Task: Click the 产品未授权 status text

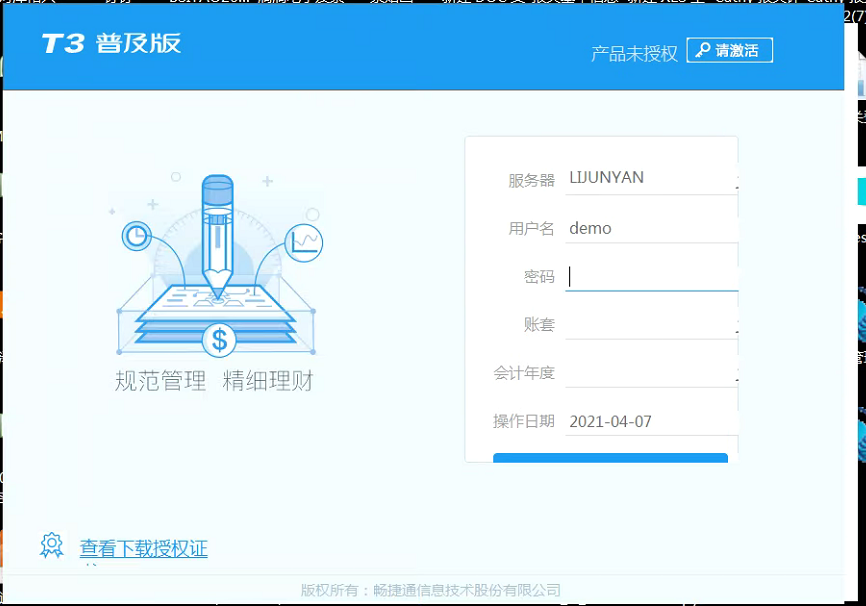Action: [x=634, y=54]
